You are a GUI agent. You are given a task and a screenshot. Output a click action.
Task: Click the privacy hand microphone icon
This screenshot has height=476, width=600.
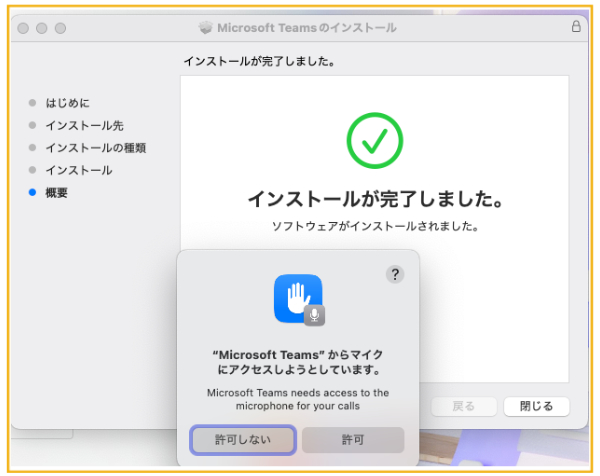tap(299, 300)
